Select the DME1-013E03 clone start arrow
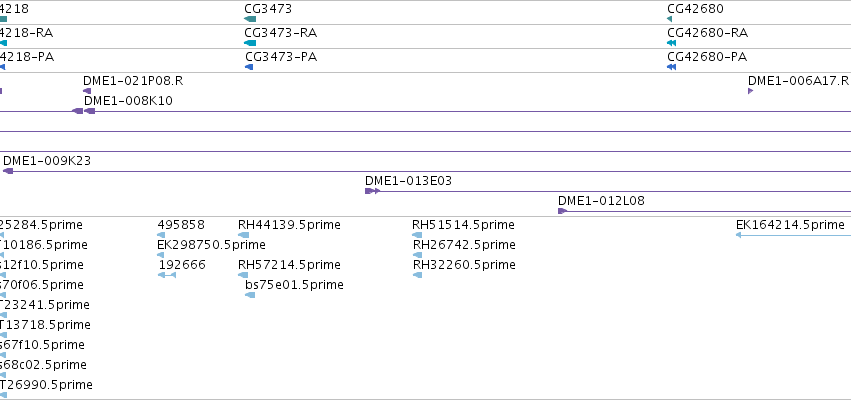 click(x=372, y=191)
